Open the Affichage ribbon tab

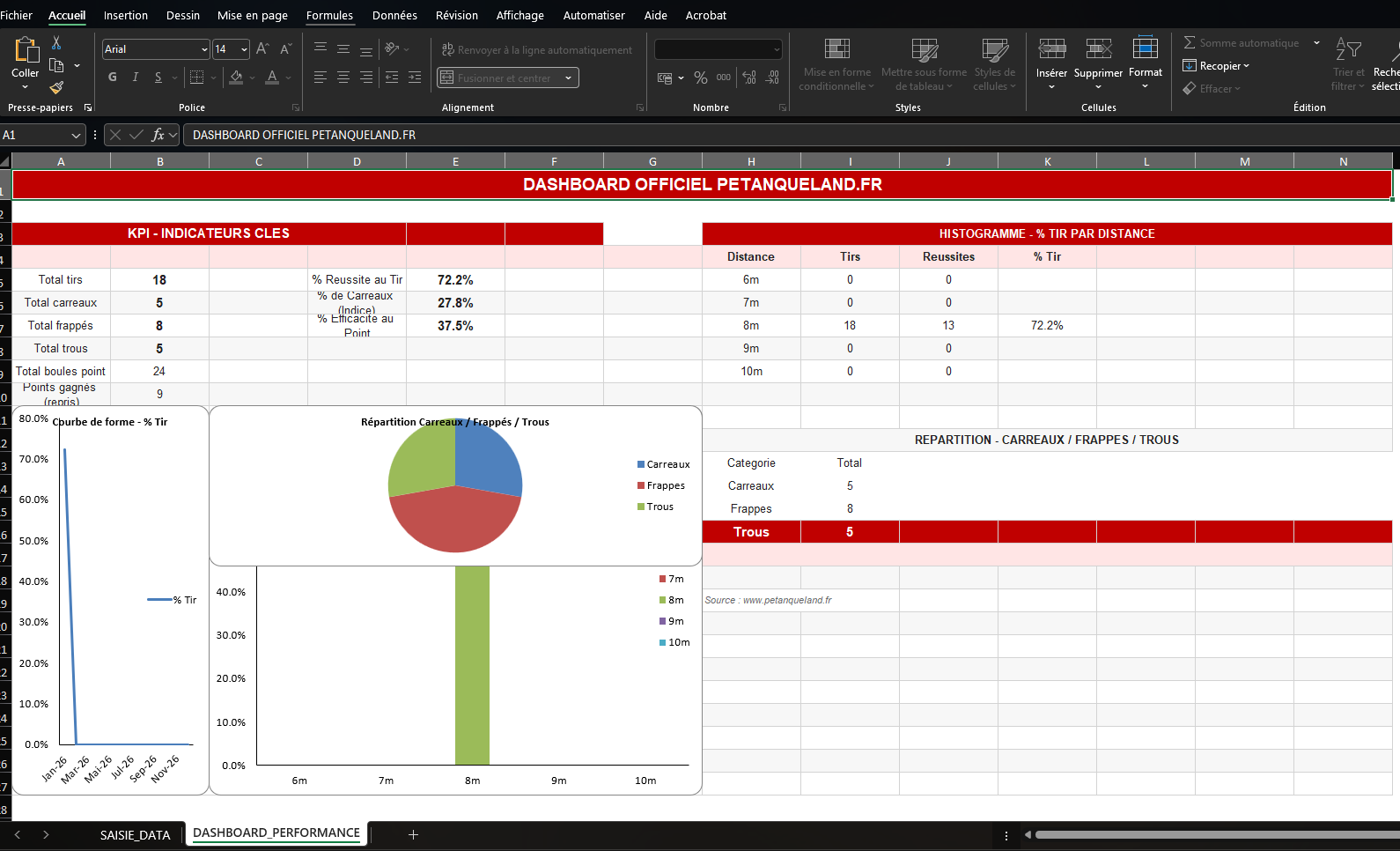(x=520, y=15)
